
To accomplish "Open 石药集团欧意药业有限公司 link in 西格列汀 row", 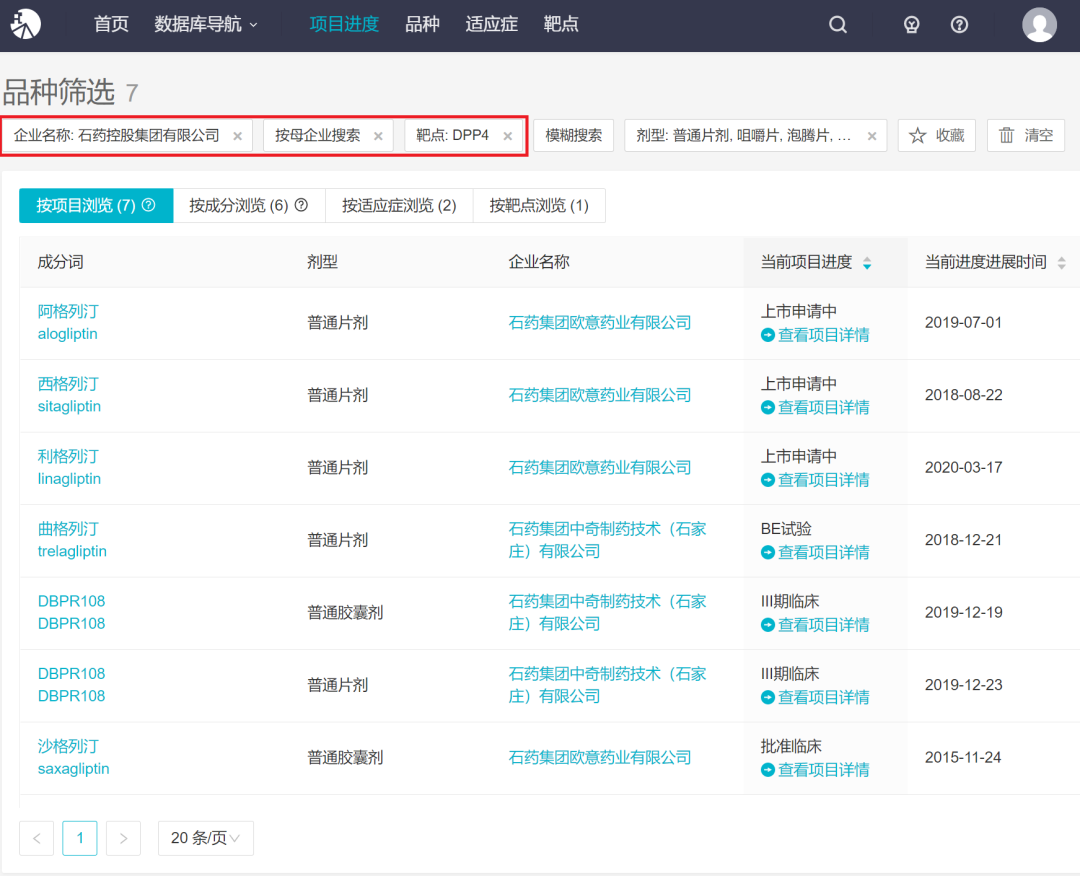I will click(600, 395).
